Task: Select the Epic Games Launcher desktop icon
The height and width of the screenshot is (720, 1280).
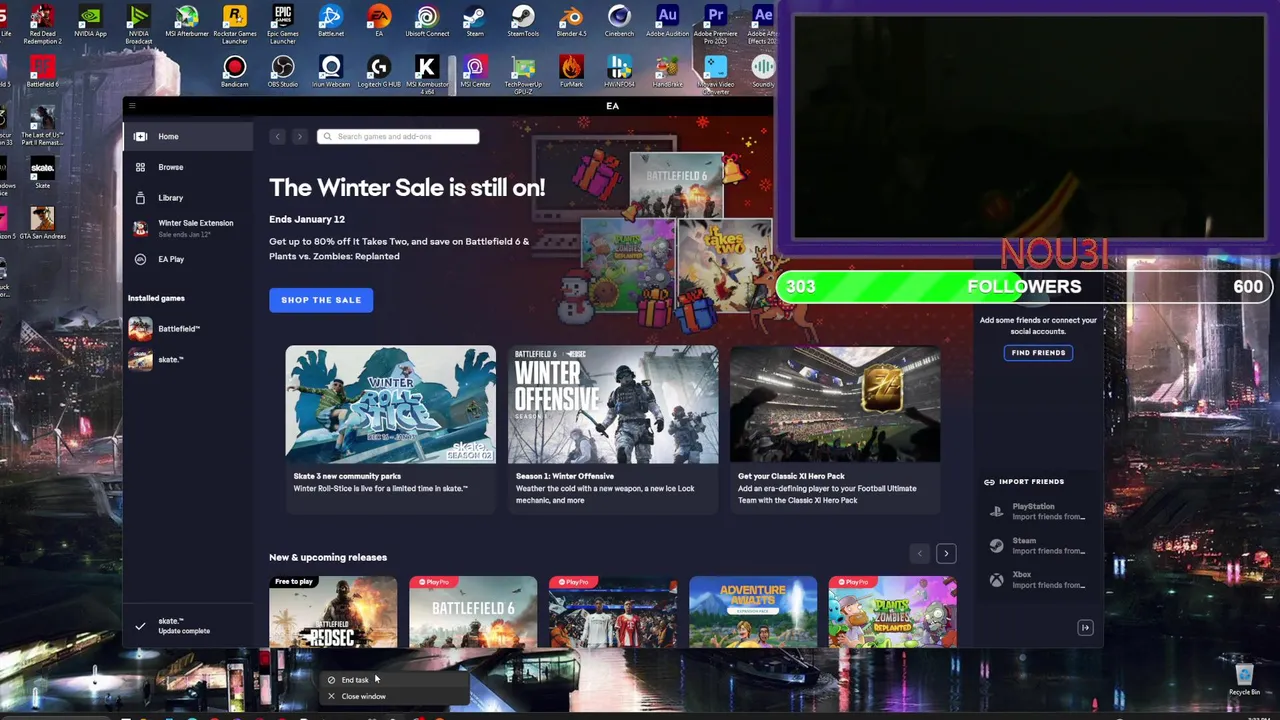Action: (283, 25)
